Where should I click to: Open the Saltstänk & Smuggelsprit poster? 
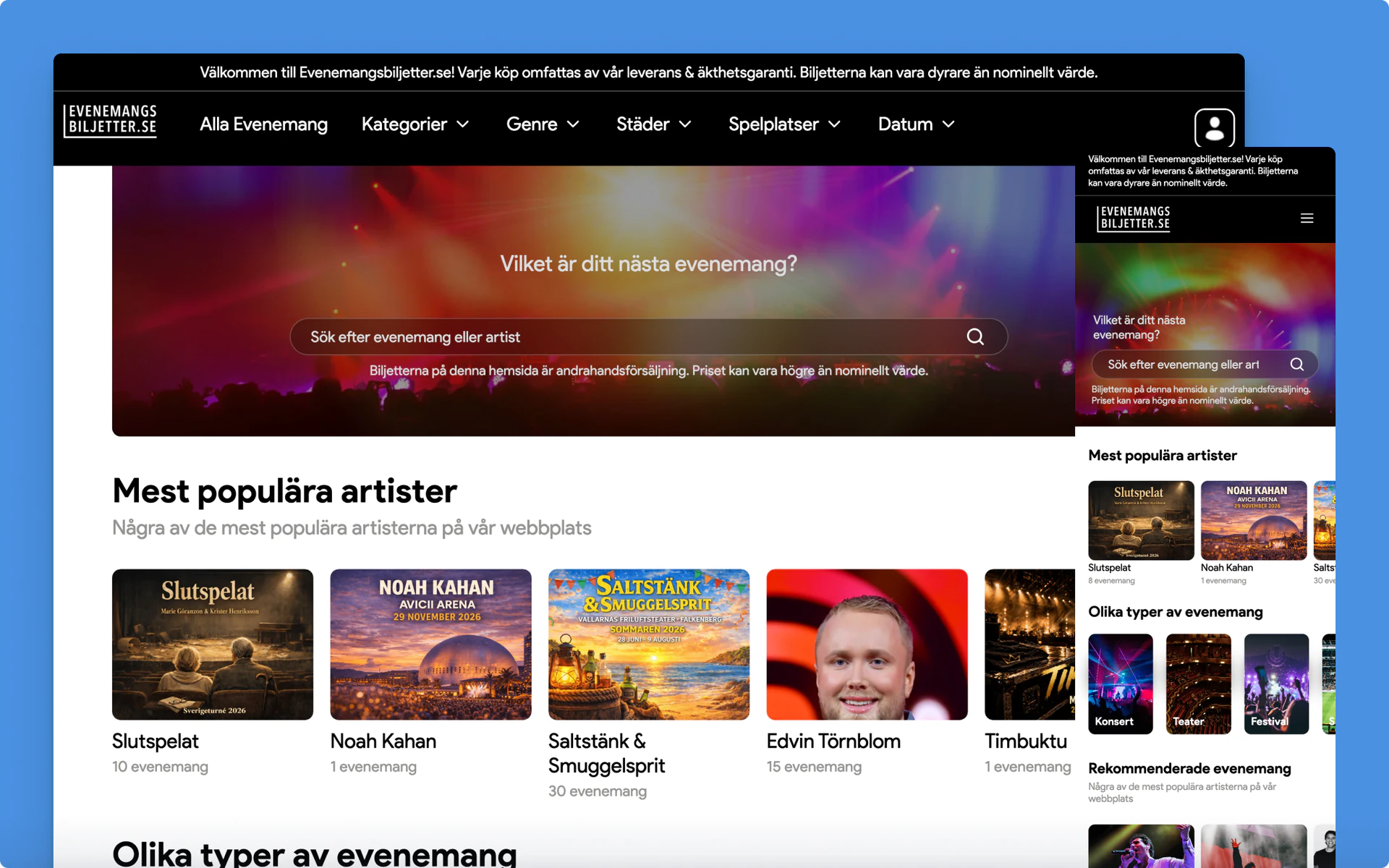tap(649, 644)
